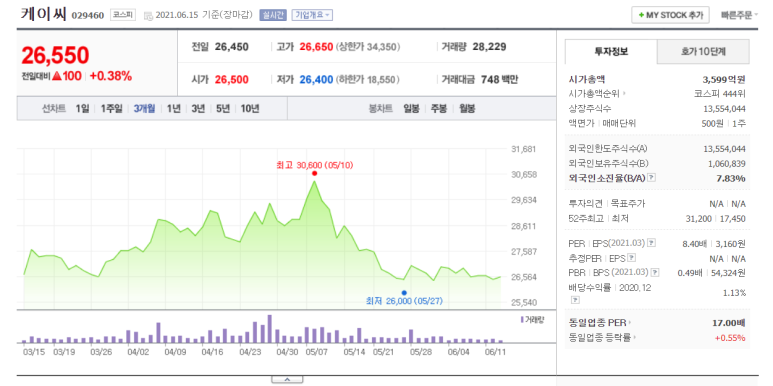Select the 월봉 candle chart
Viewport: 773px width, 386px height.
pos(467,108)
